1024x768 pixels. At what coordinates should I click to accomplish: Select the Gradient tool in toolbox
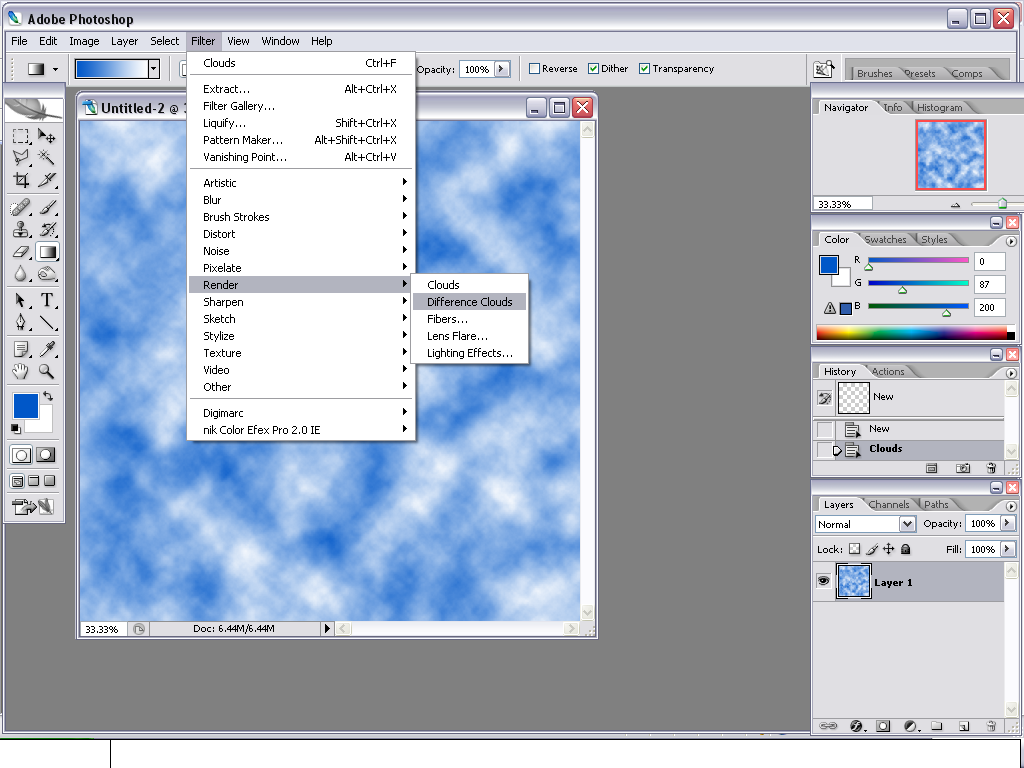pos(47,252)
